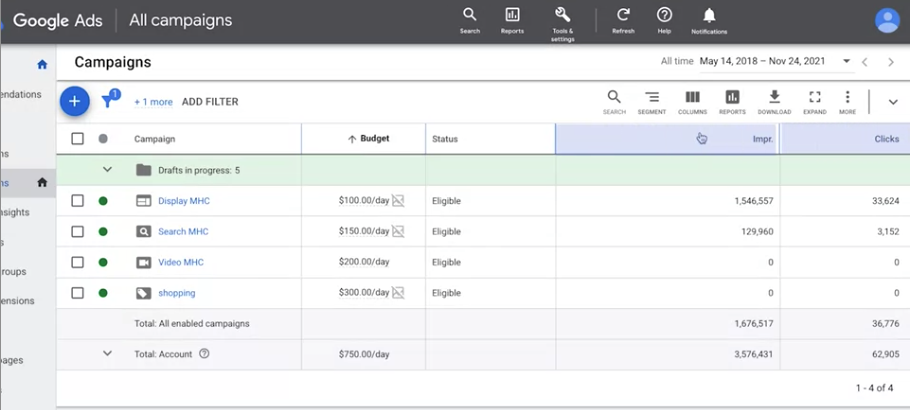Click the blue plus new campaign button
Screen dimensions: 910x410
point(74,101)
